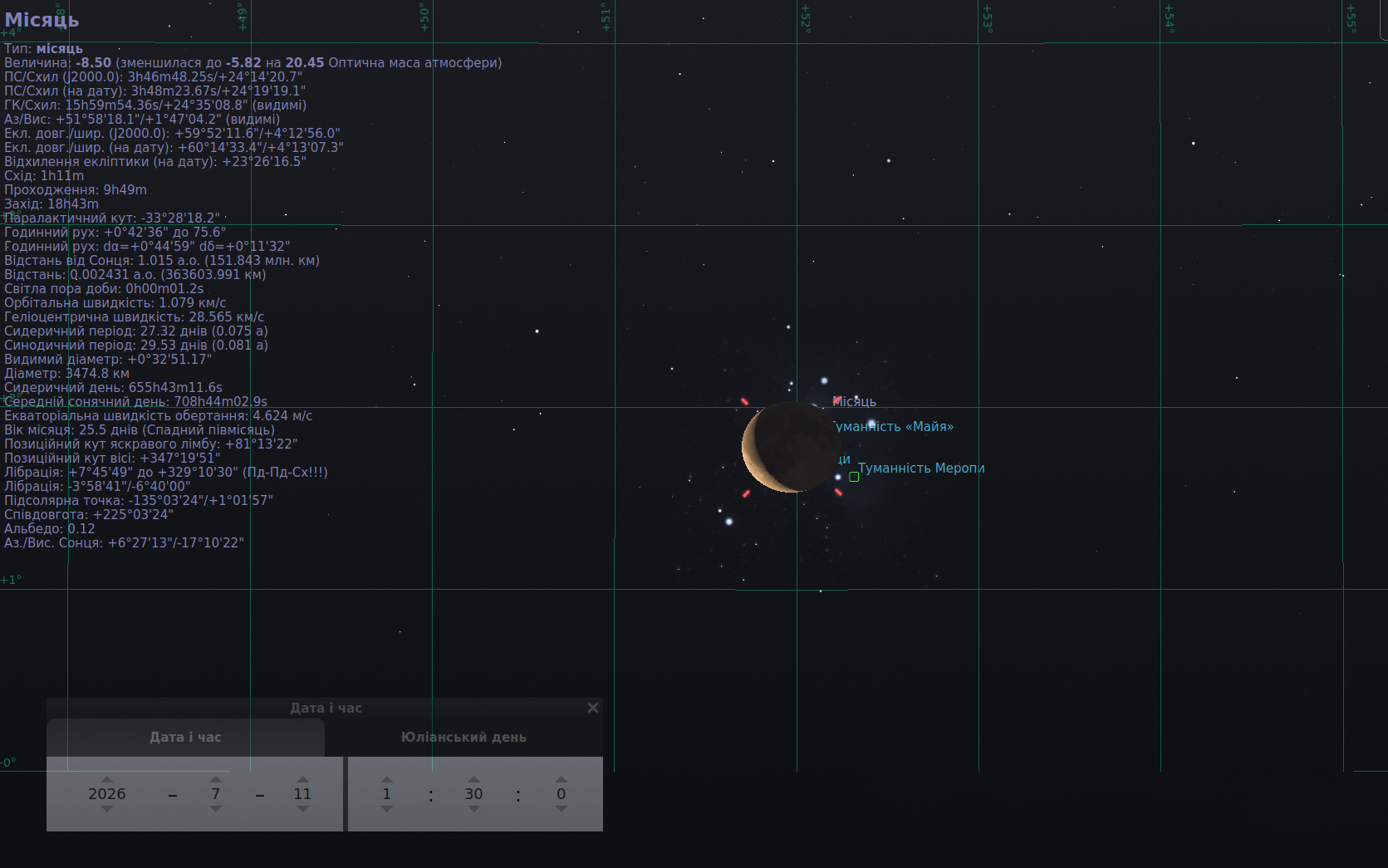The image size is (1388, 868).
Task: Decrement the month value 7
Action: click(215, 809)
